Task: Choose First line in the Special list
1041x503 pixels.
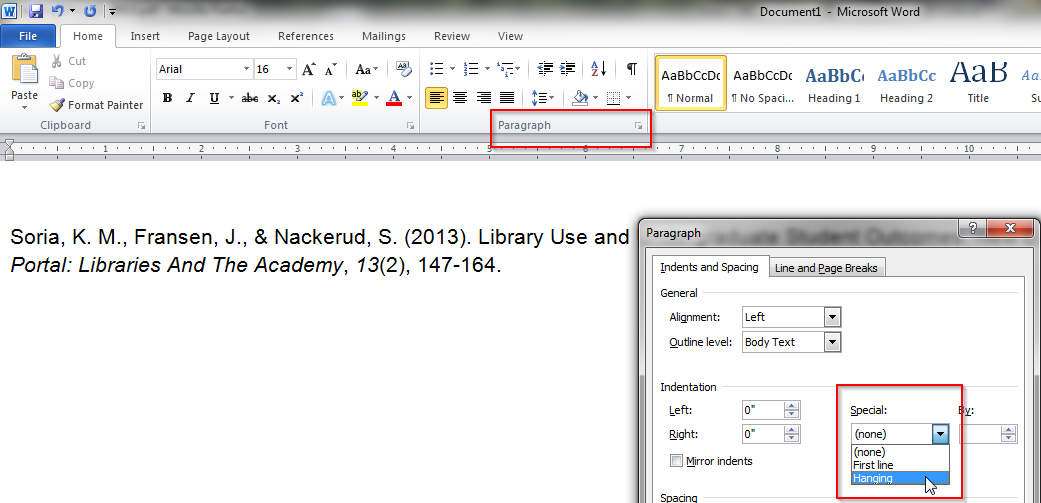Action: click(900, 465)
